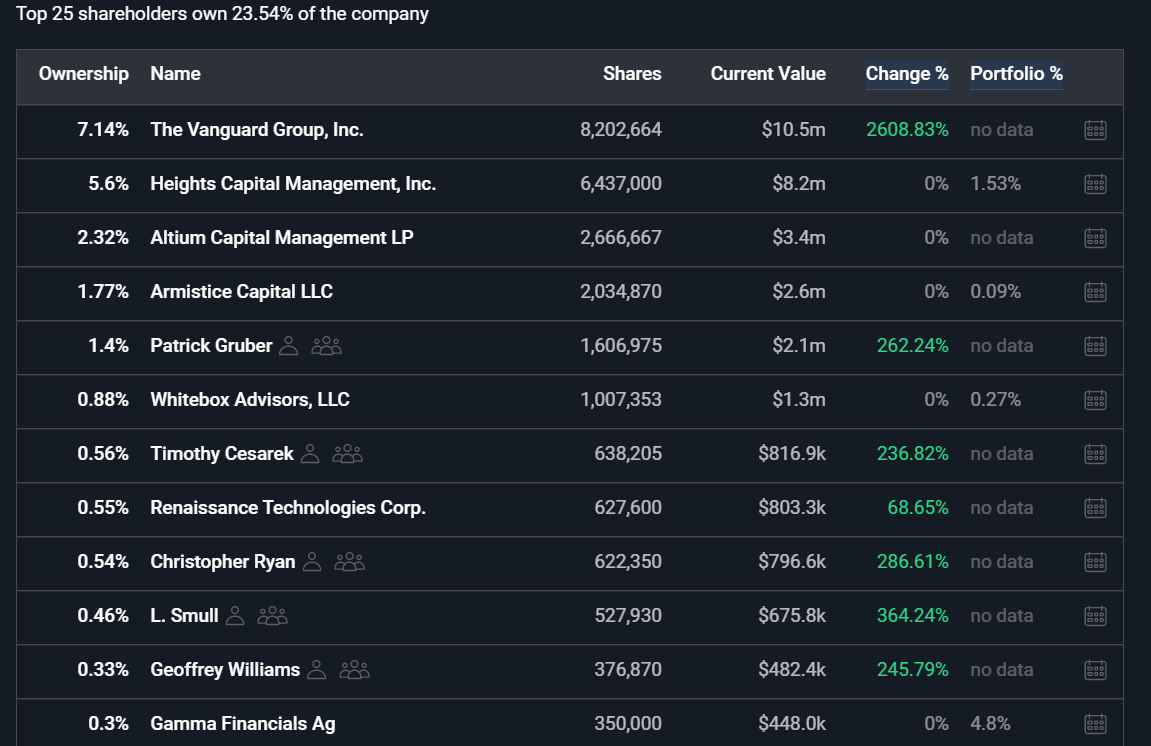Click the Current Value column header

tap(768, 74)
